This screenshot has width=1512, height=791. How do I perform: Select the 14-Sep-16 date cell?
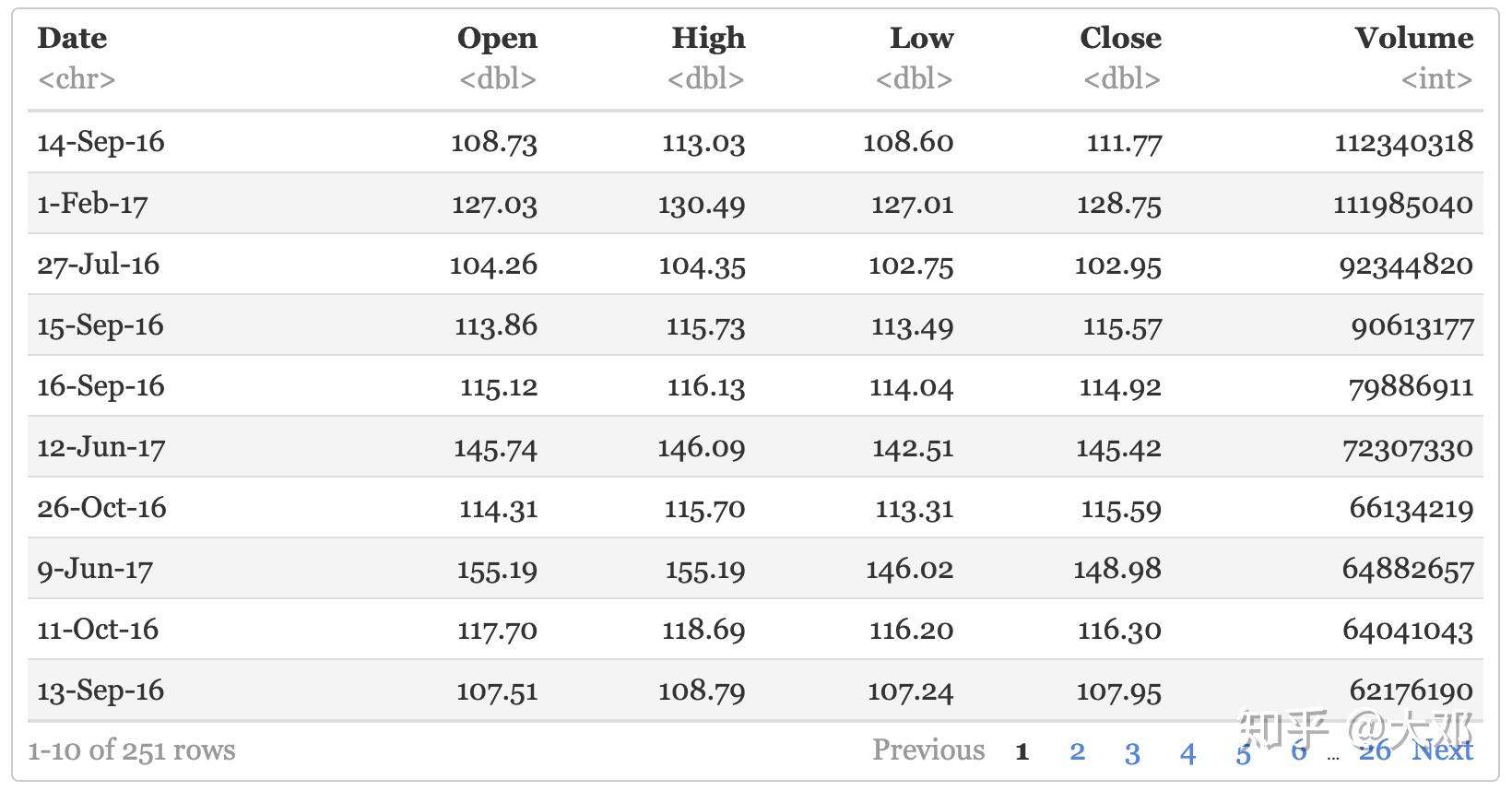(x=100, y=142)
